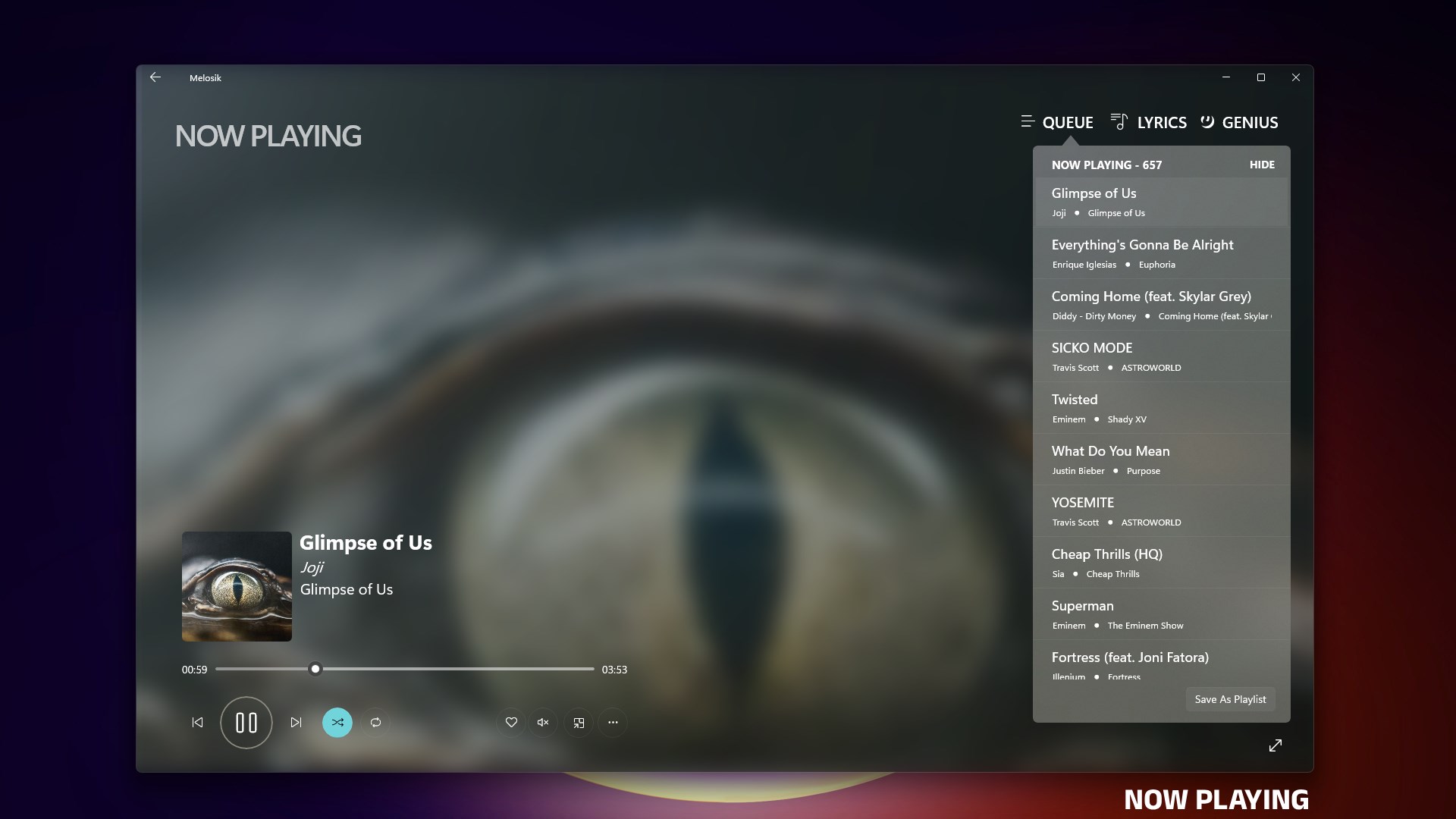The image size is (1456, 819).
Task: Open the more options menu via ellipsis icon
Action: click(613, 722)
